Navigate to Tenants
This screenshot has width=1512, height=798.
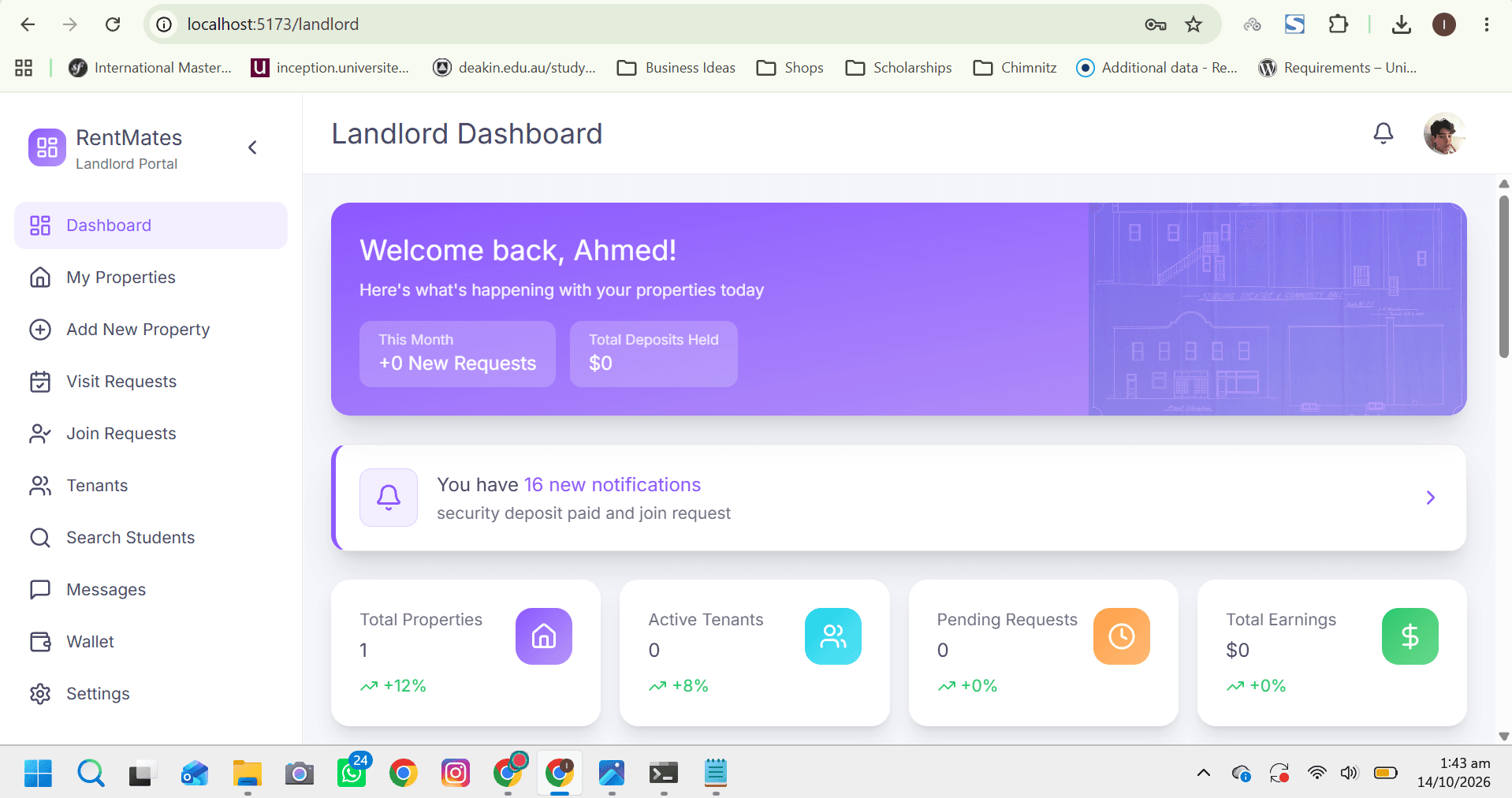[x=151, y=486]
